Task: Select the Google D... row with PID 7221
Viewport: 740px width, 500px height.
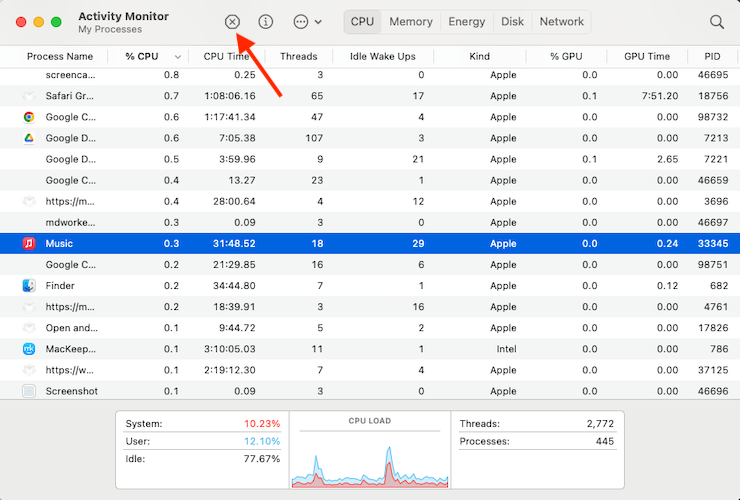Action: click(370, 159)
